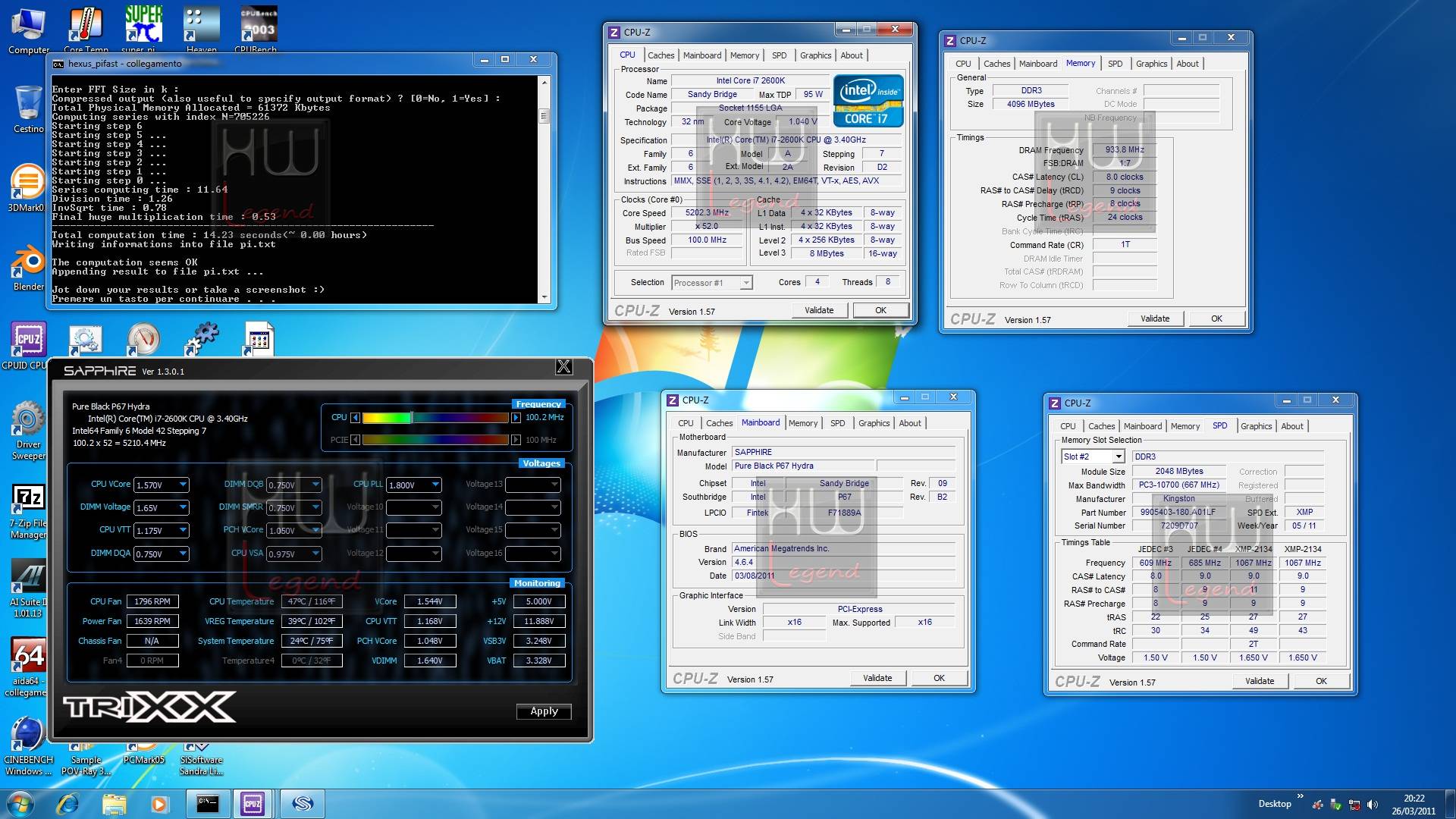Increase CPU frequency with right arrow
This screenshot has width=1456, height=819.
point(516,418)
